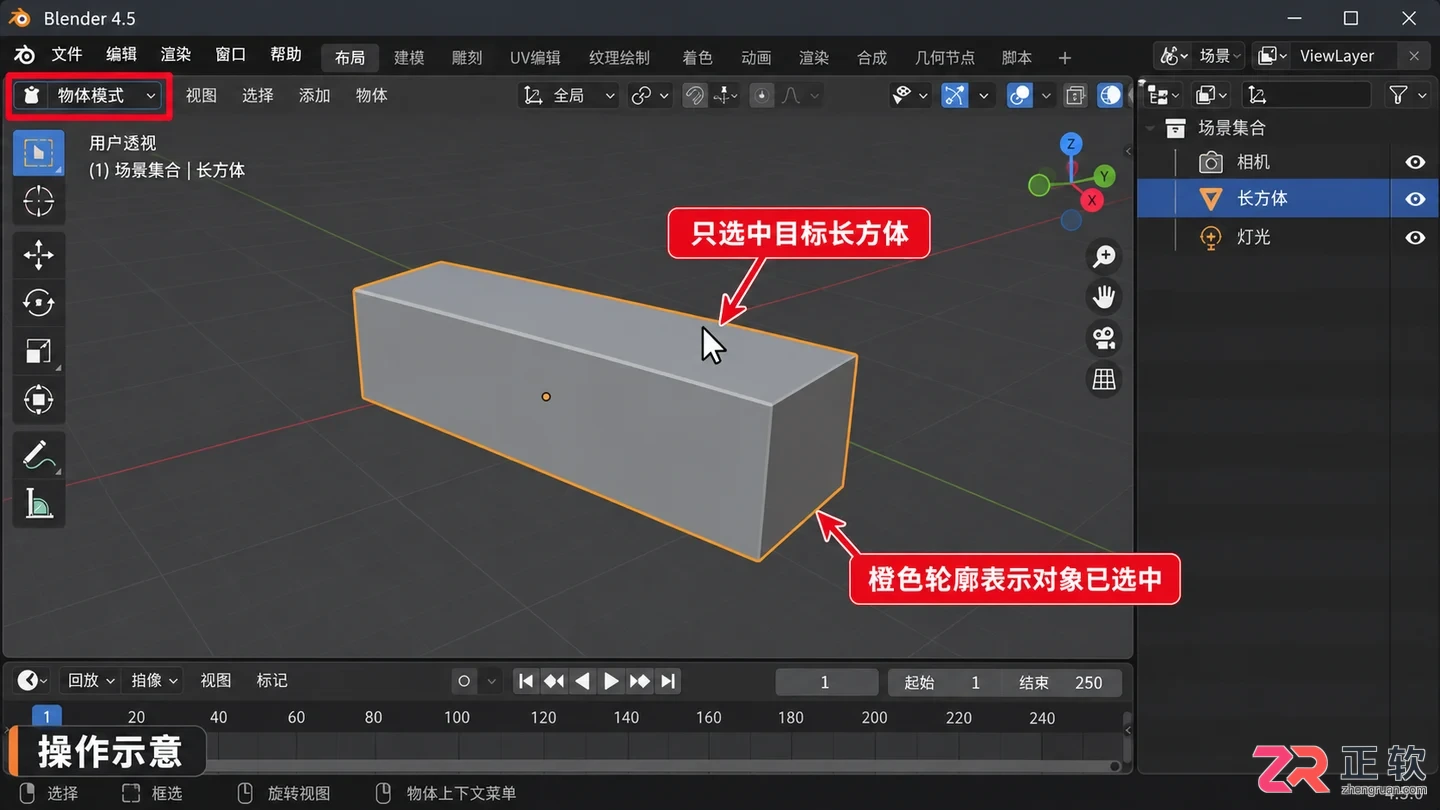
Task: Select the Select Box tool
Action: tap(39, 153)
